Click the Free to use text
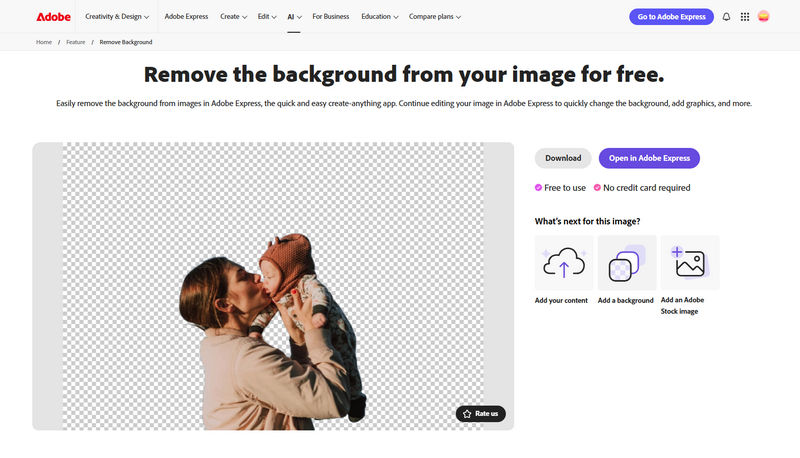 tap(565, 188)
